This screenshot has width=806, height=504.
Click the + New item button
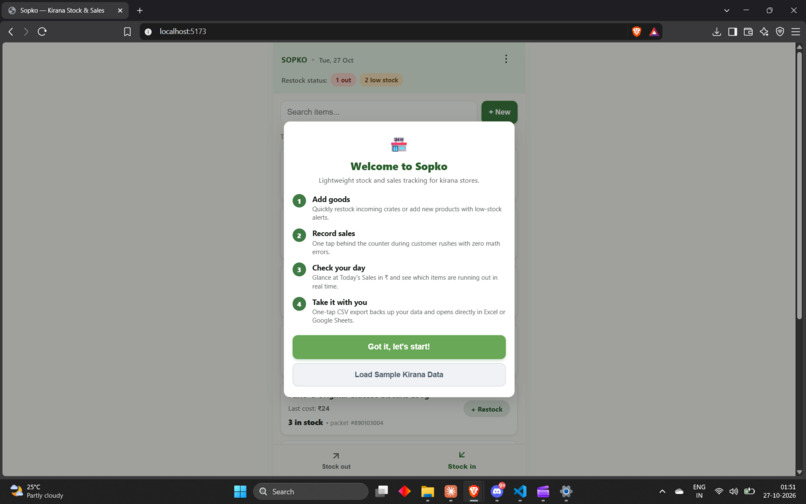[499, 112]
